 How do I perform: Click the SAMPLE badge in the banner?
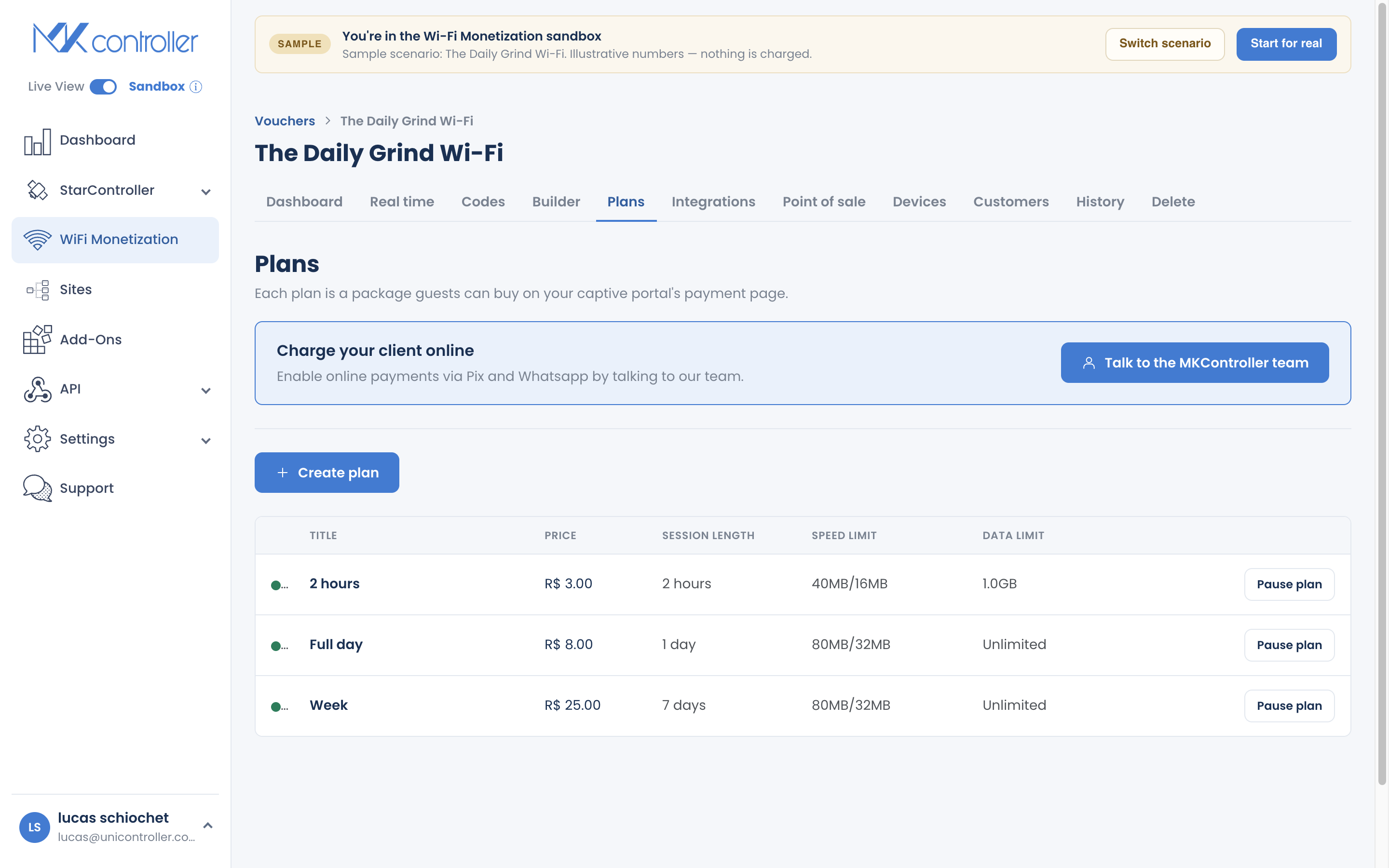click(x=300, y=44)
